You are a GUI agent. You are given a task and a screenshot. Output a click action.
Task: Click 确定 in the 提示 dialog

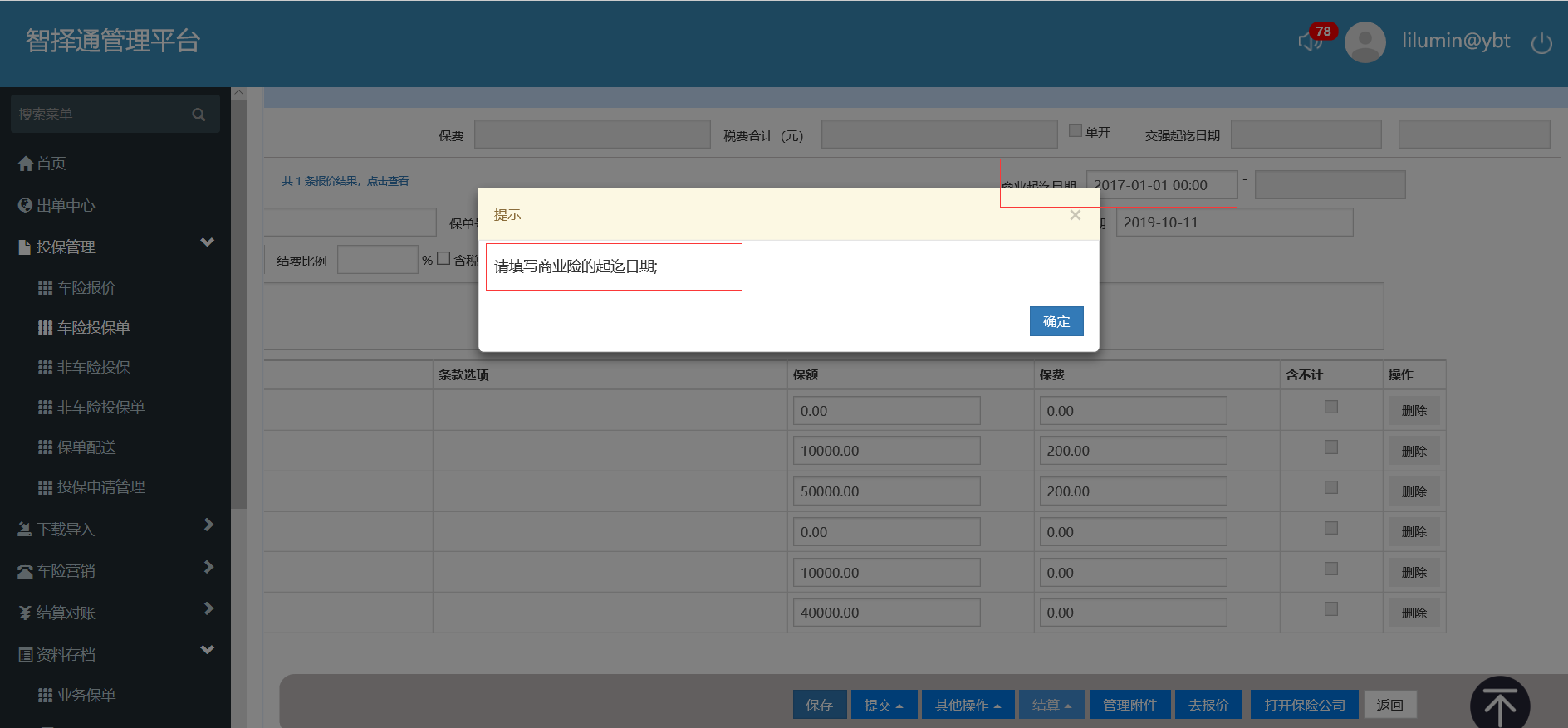click(1056, 321)
